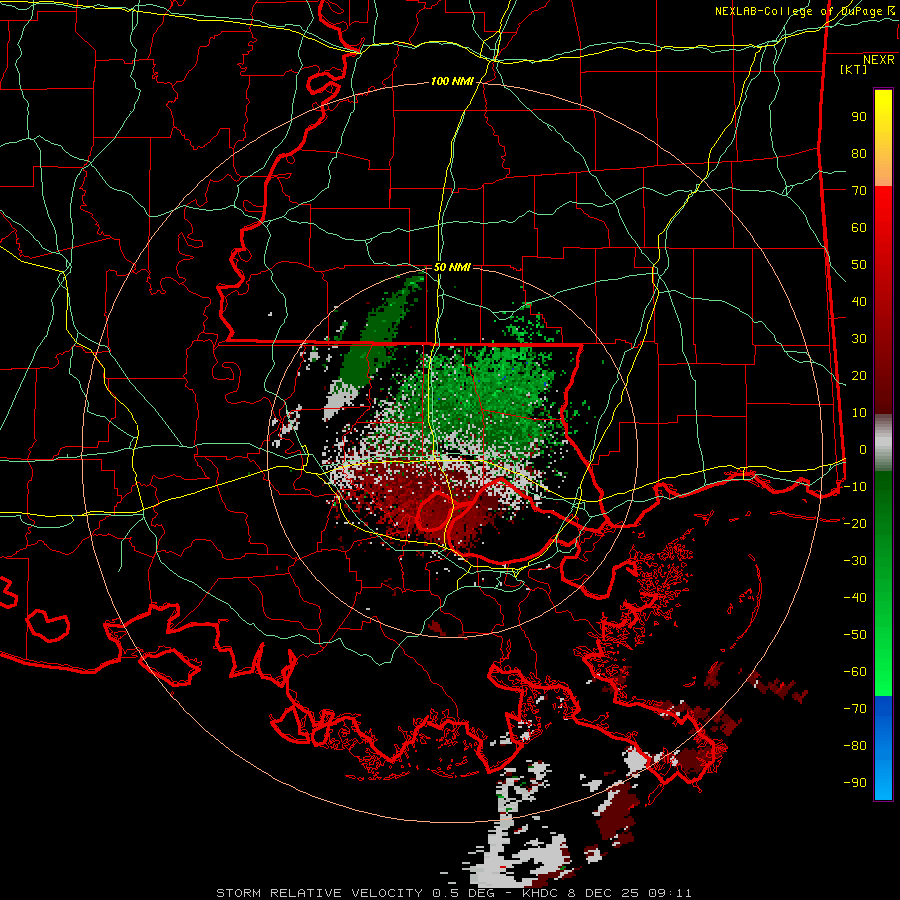The height and width of the screenshot is (900, 900).
Task: Click the -80 knot scale label
Action: pyautogui.click(x=855, y=746)
